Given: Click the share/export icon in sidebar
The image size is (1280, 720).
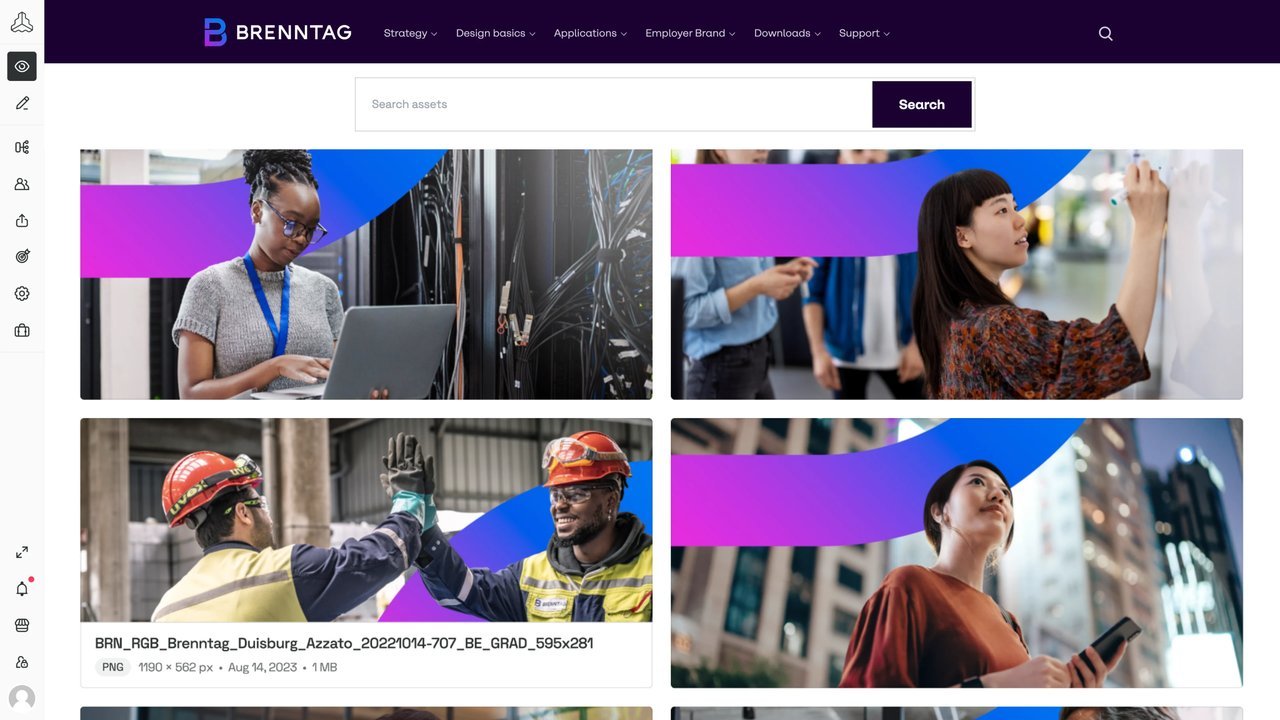Looking at the screenshot, I should point(22,221).
